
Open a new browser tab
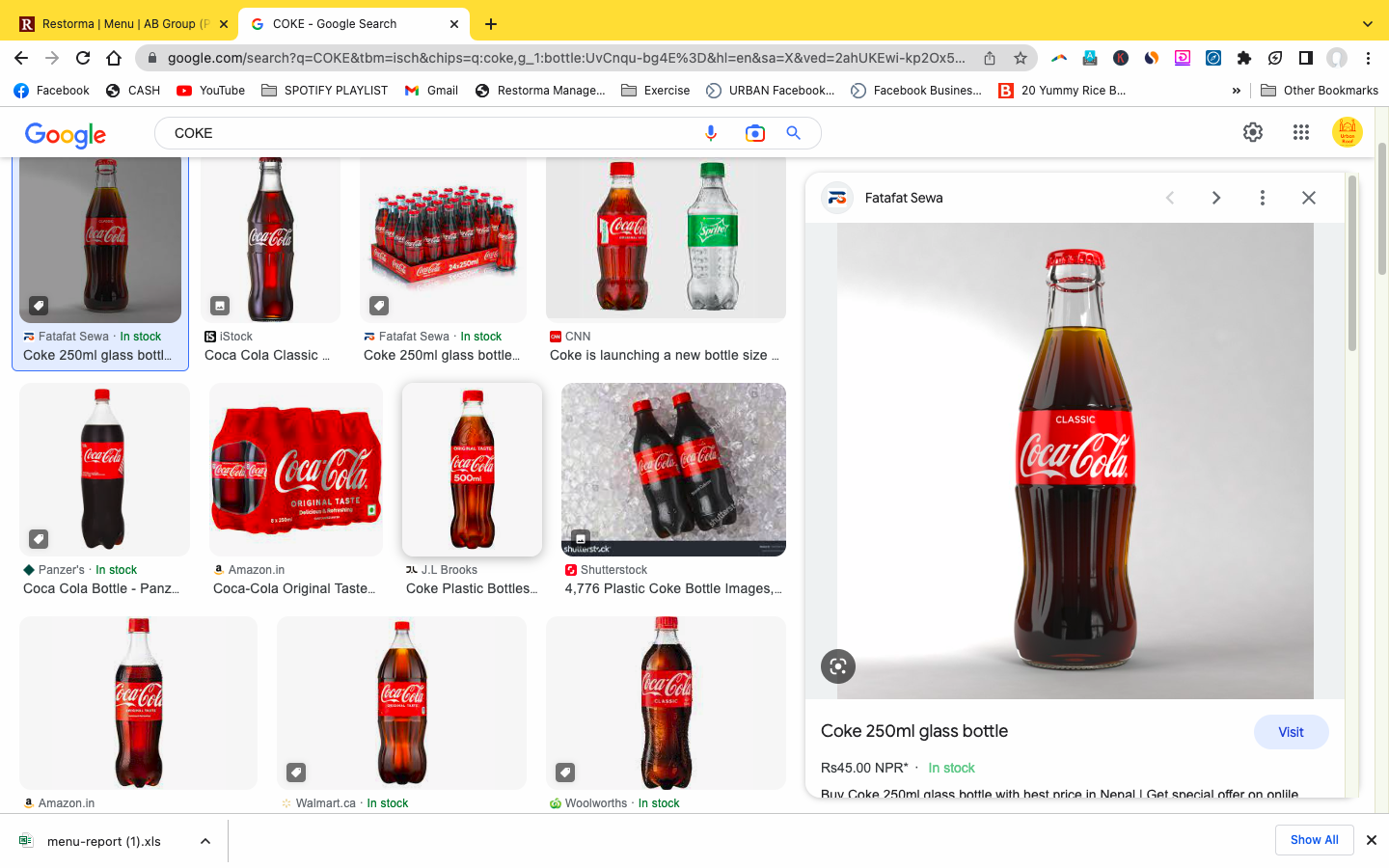point(491,24)
